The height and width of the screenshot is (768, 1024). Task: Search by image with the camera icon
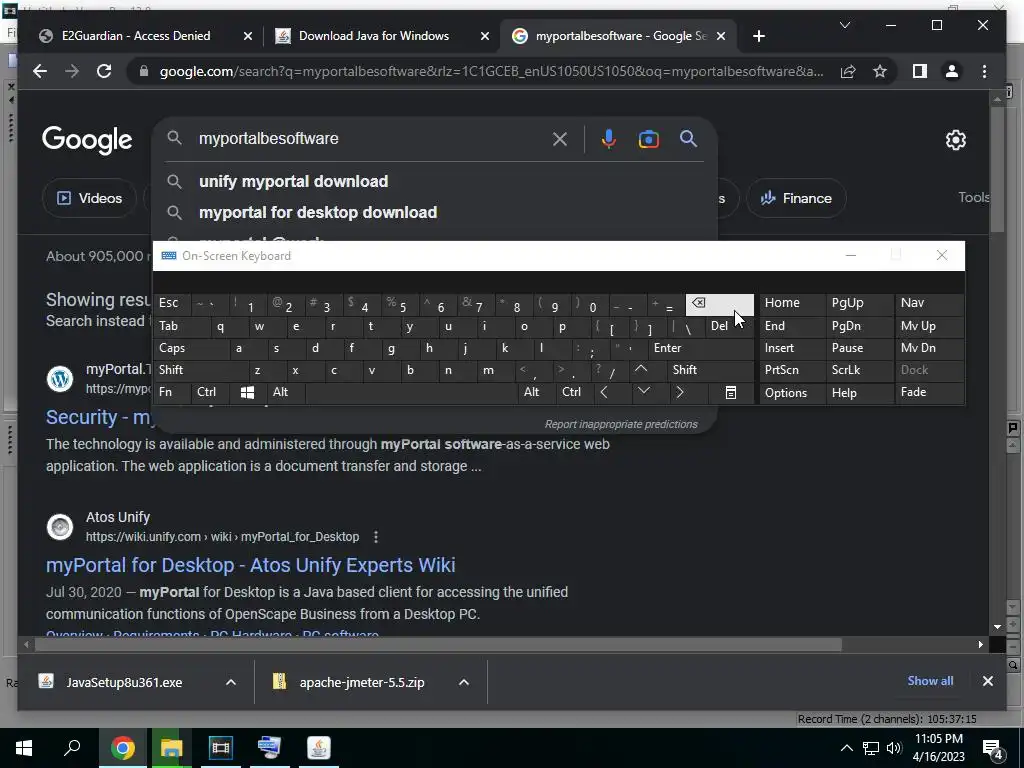pos(648,138)
